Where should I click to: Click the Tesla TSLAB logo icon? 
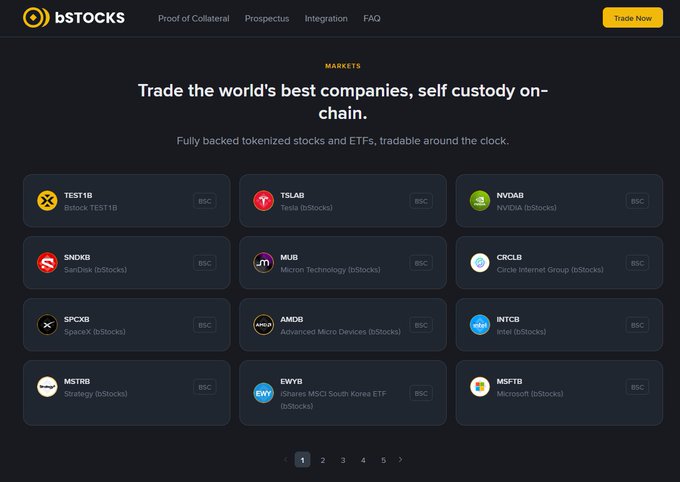click(x=263, y=201)
